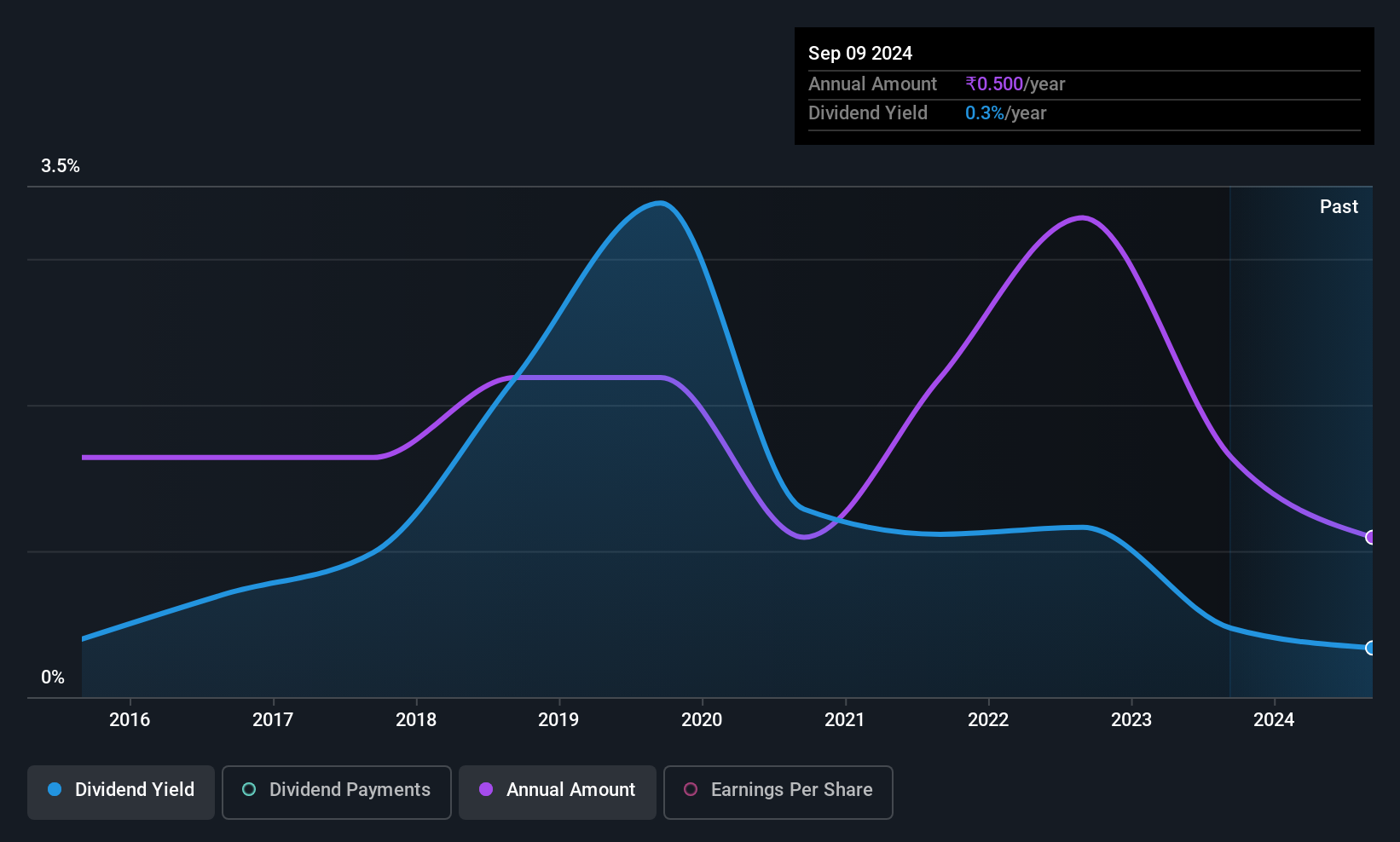1400x842 pixels.
Task: Toggle the Annual Amount legend button
Action: pos(558,792)
